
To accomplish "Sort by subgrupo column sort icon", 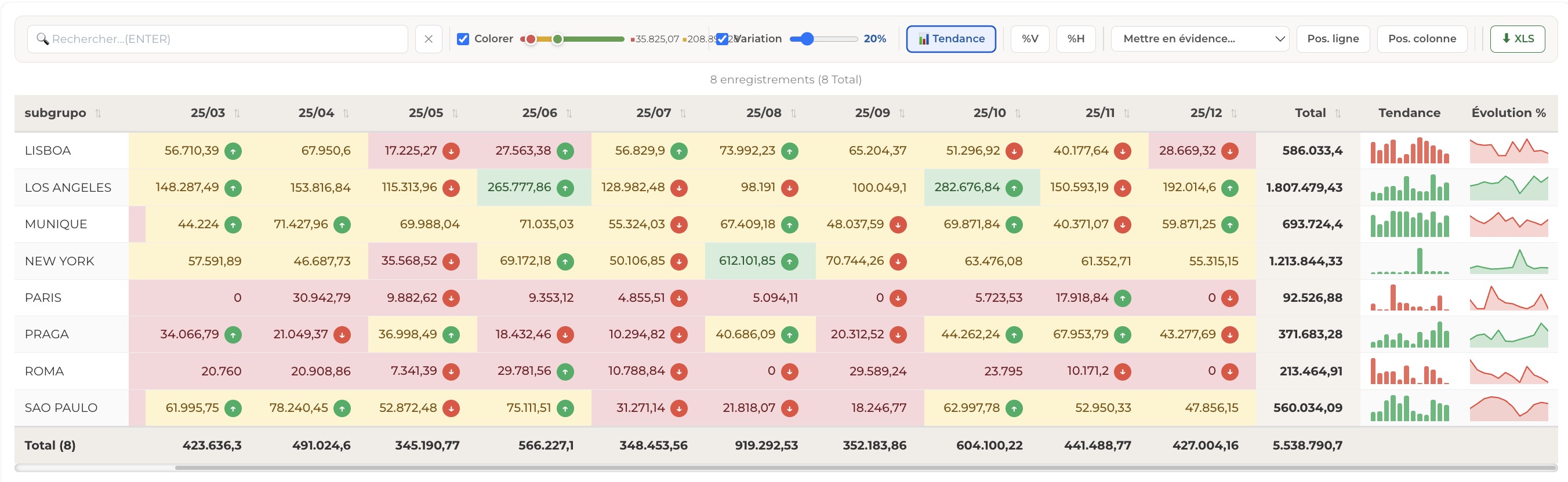I will click(x=98, y=113).
